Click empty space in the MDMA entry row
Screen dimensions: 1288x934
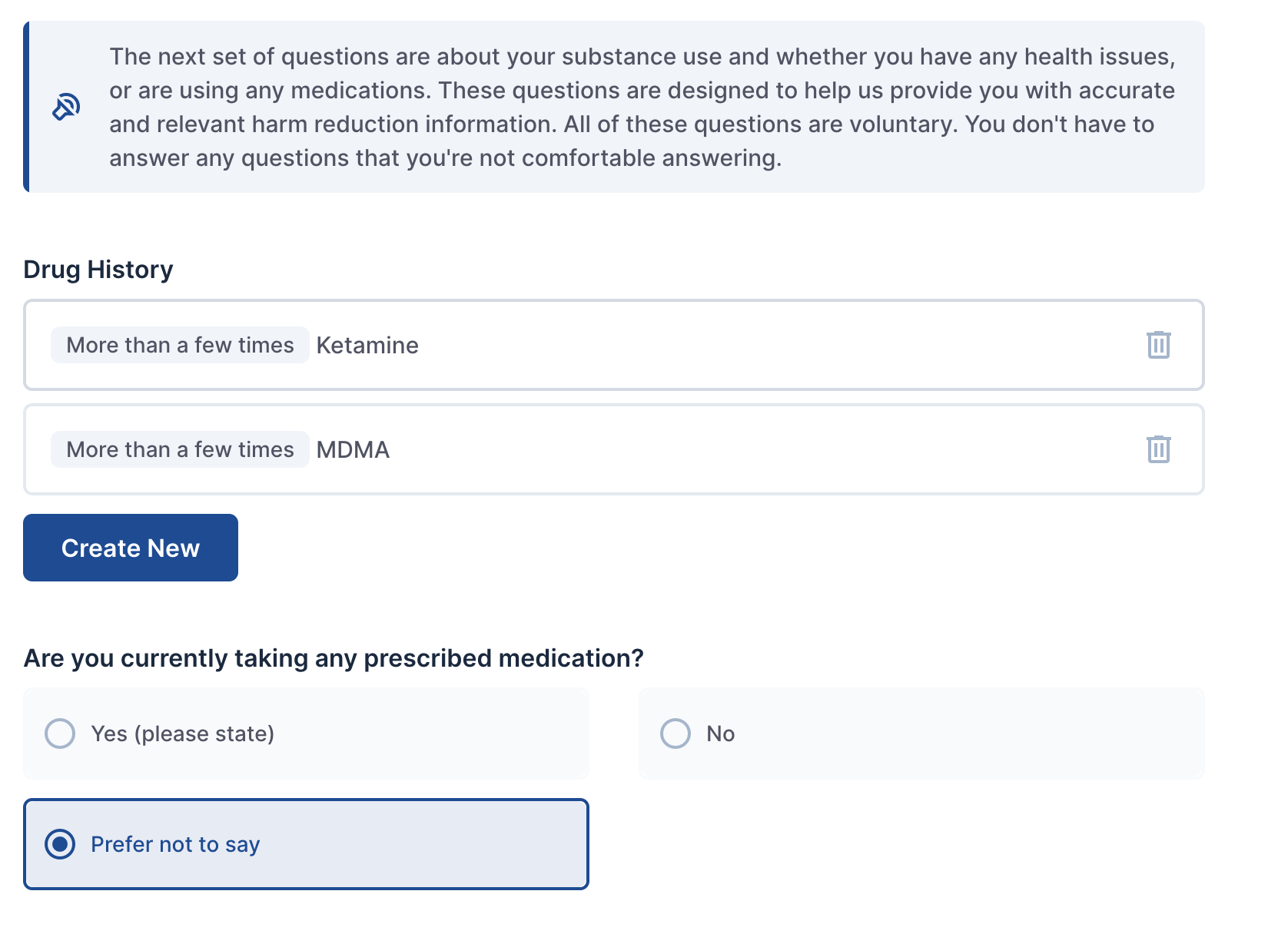tap(768, 449)
